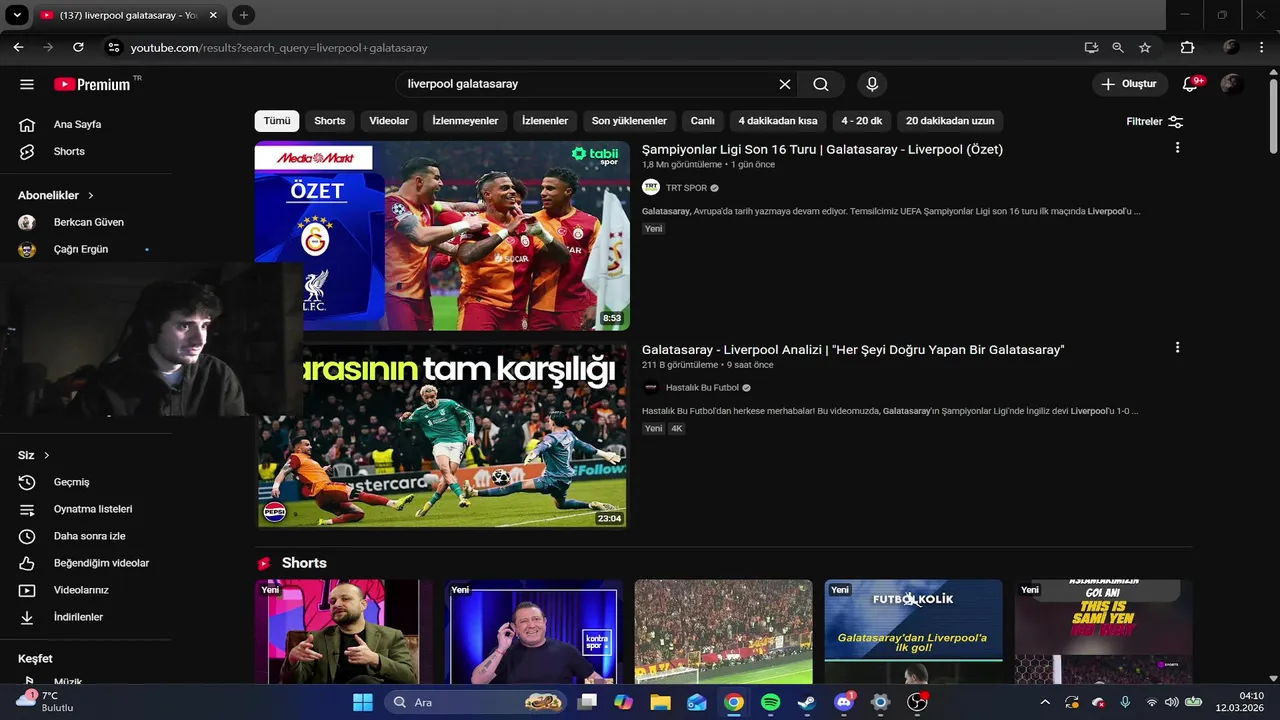
Task: Open the Filtreler filter panel
Action: pos(1155,121)
